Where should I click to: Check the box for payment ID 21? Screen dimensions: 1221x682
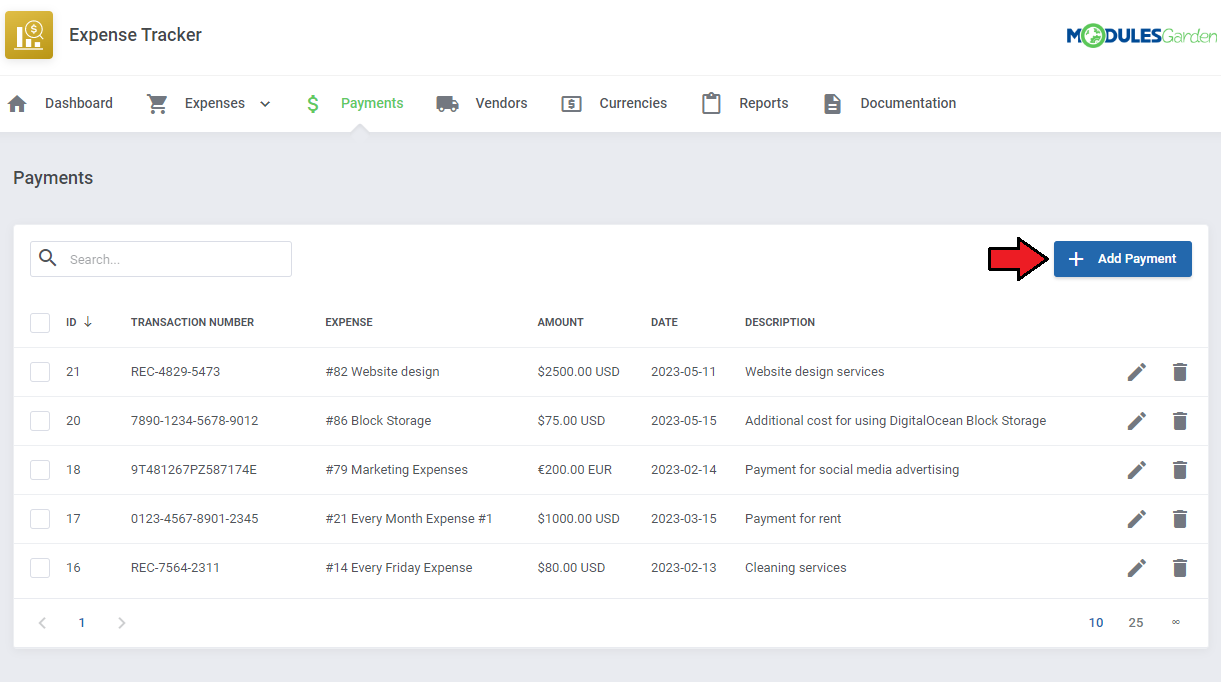pos(40,372)
